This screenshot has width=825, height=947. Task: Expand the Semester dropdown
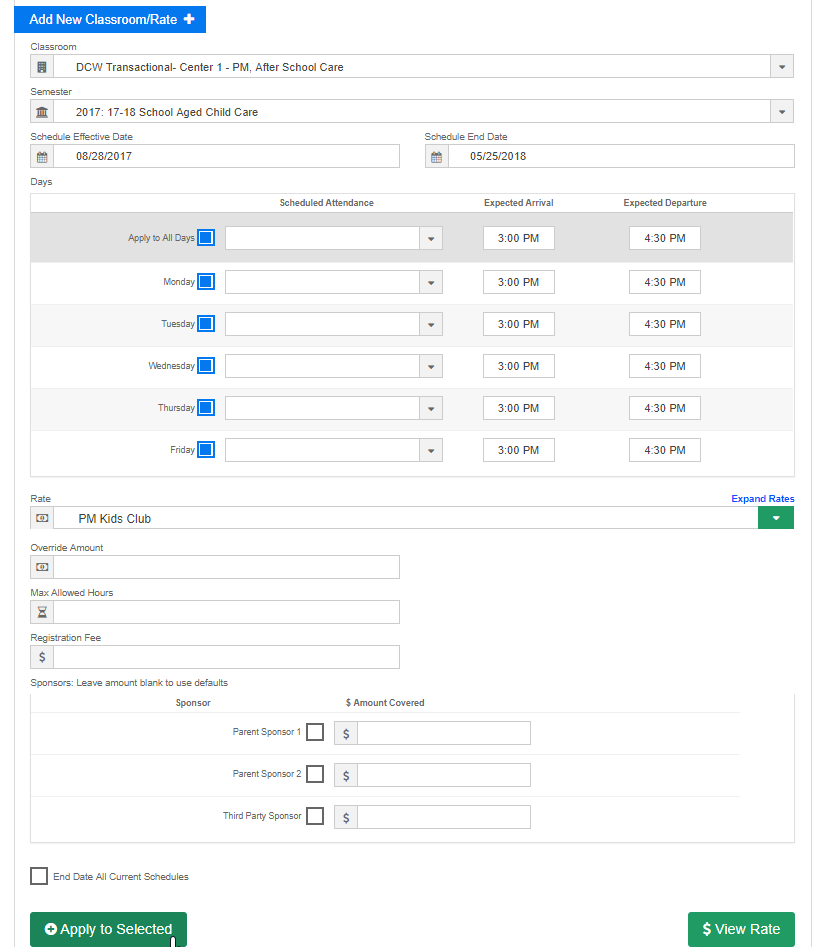coord(782,112)
